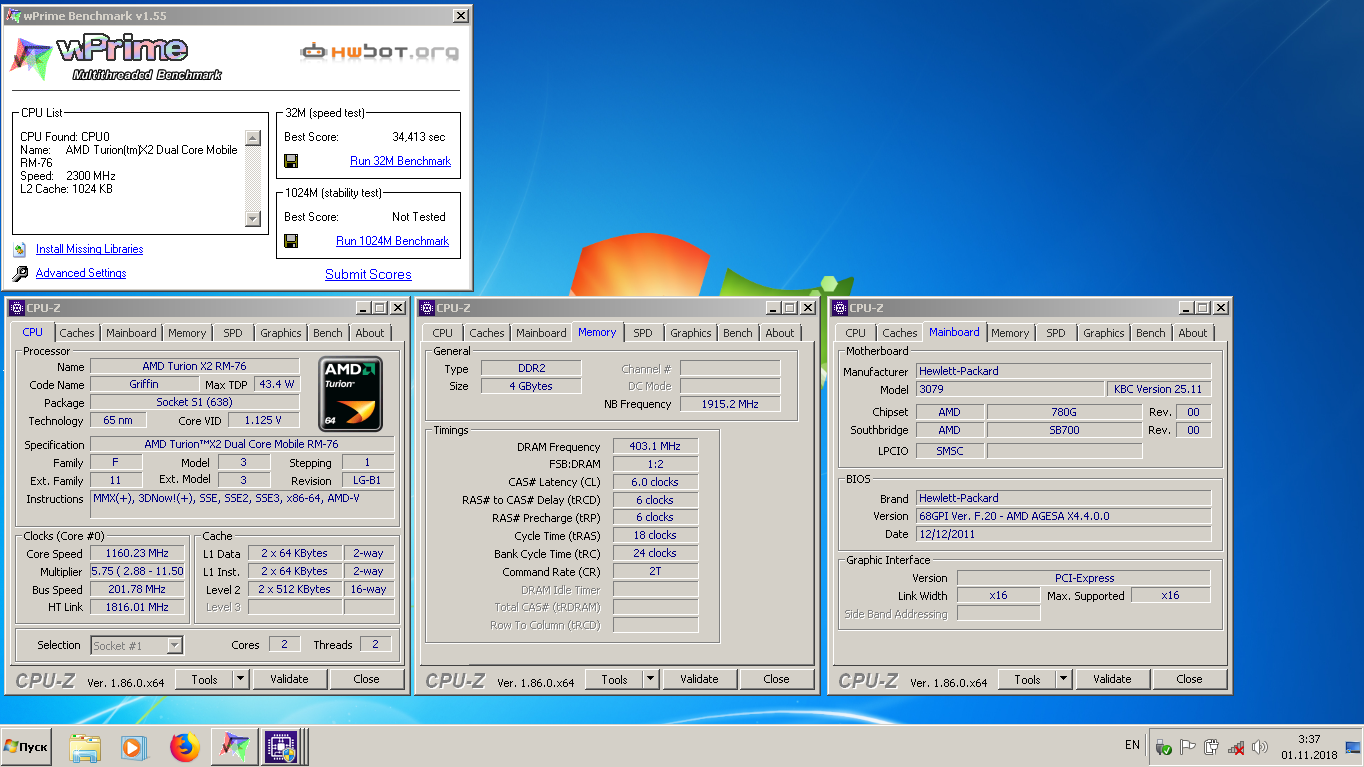Click the HT Link value 1816.01 MHz
This screenshot has height=767, width=1364.
[x=139, y=607]
